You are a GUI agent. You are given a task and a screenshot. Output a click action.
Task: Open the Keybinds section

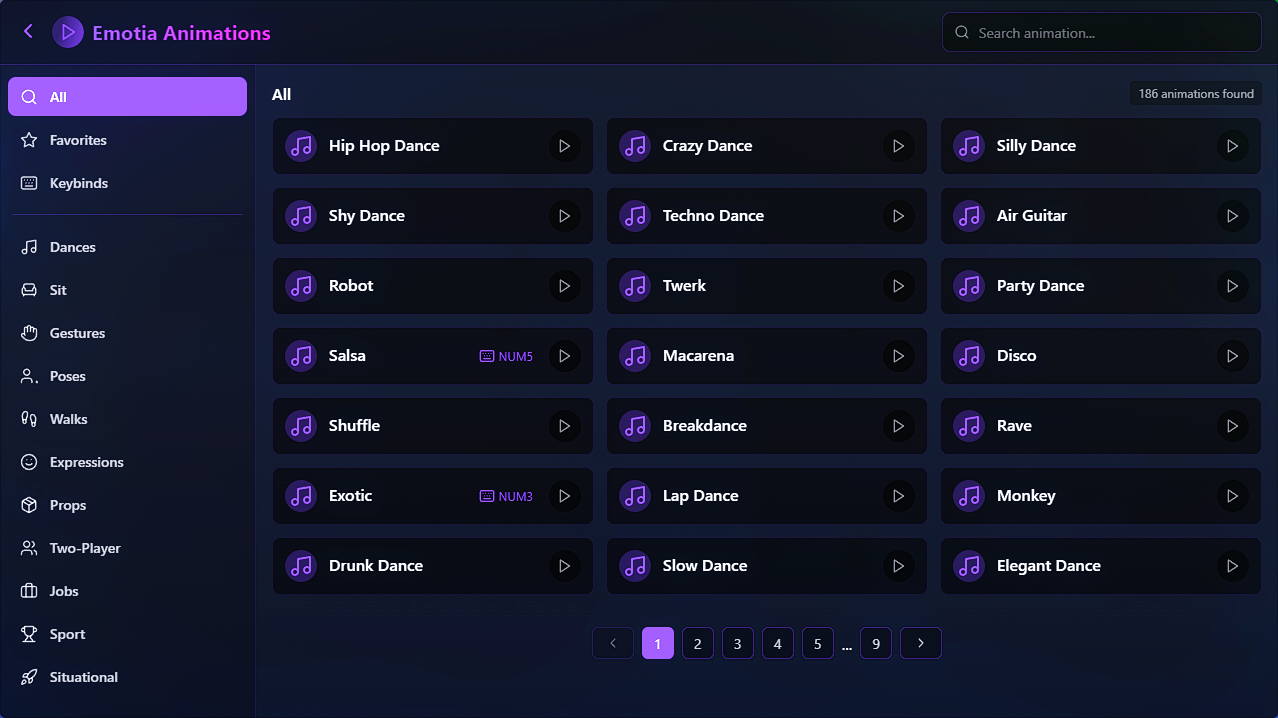[x=127, y=183]
